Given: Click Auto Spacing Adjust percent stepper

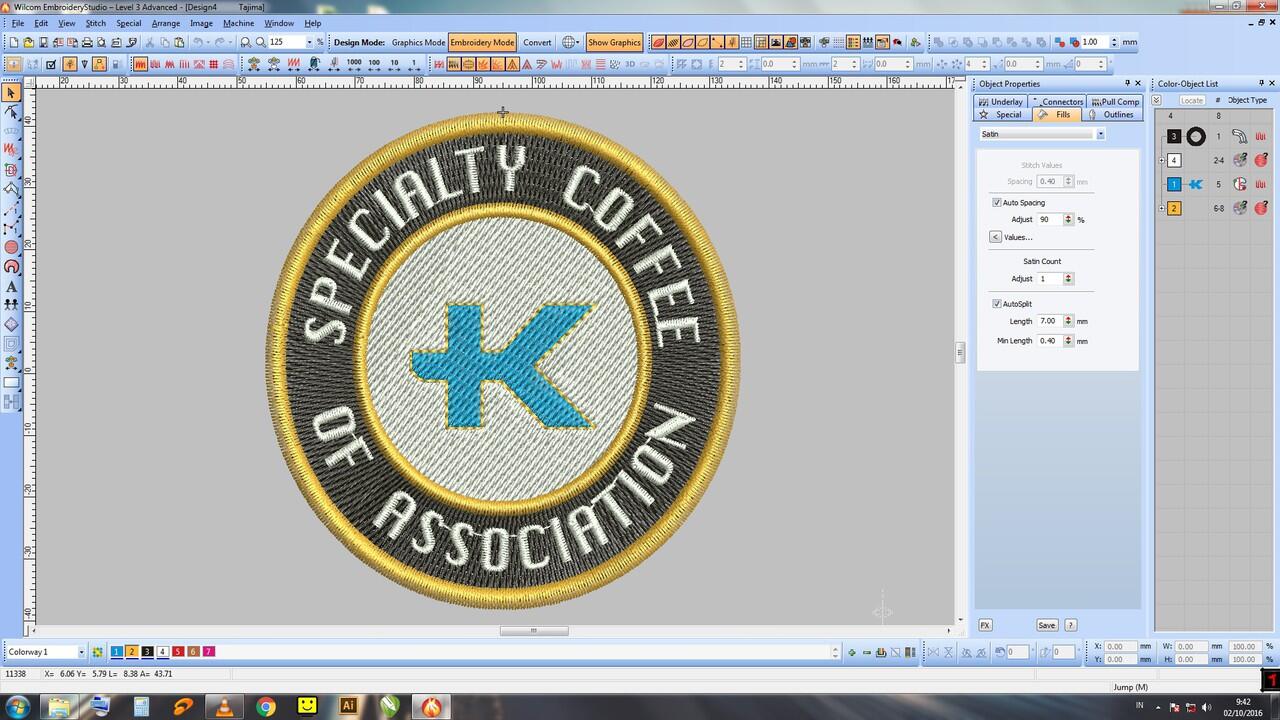Looking at the screenshot, I should point(1068,219).
